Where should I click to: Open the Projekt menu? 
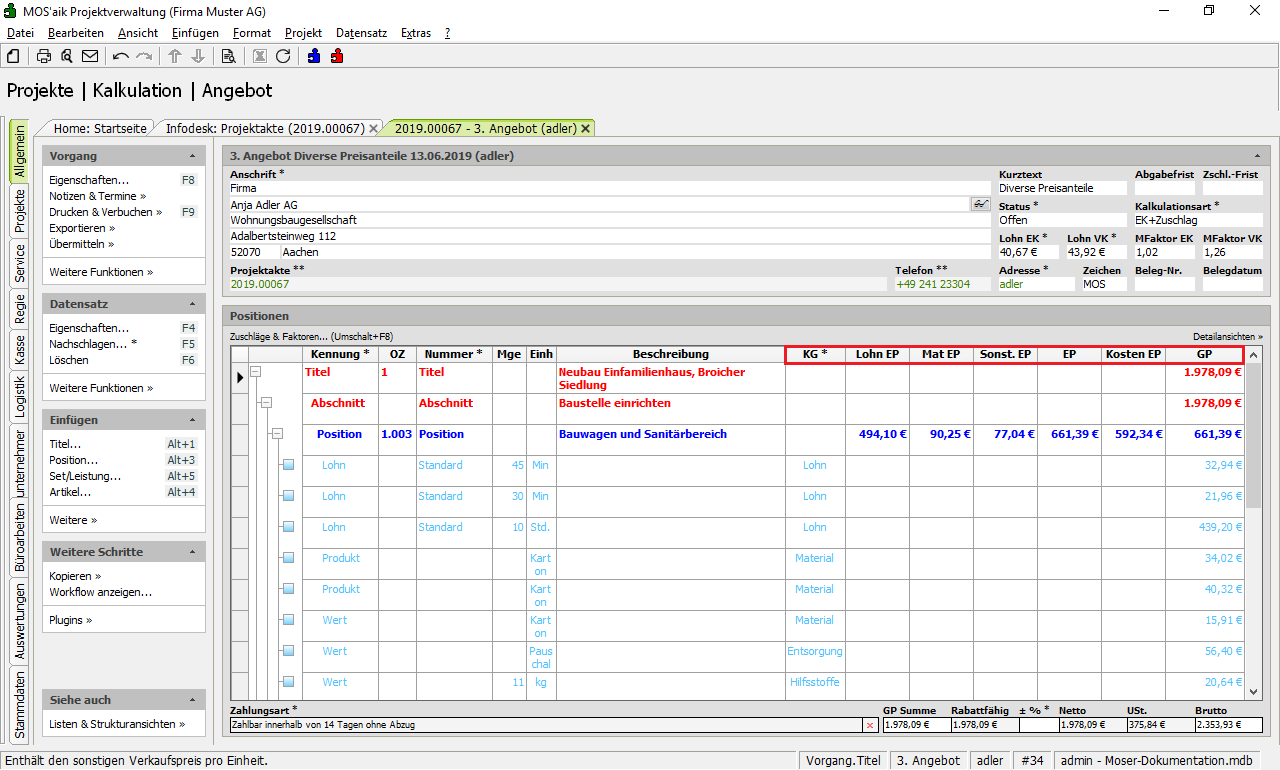303,33
